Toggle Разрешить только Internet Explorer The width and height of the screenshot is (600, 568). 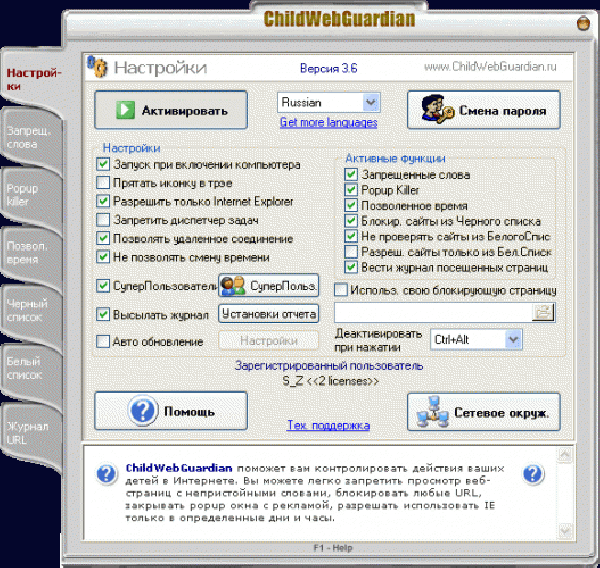coord(103,201)
